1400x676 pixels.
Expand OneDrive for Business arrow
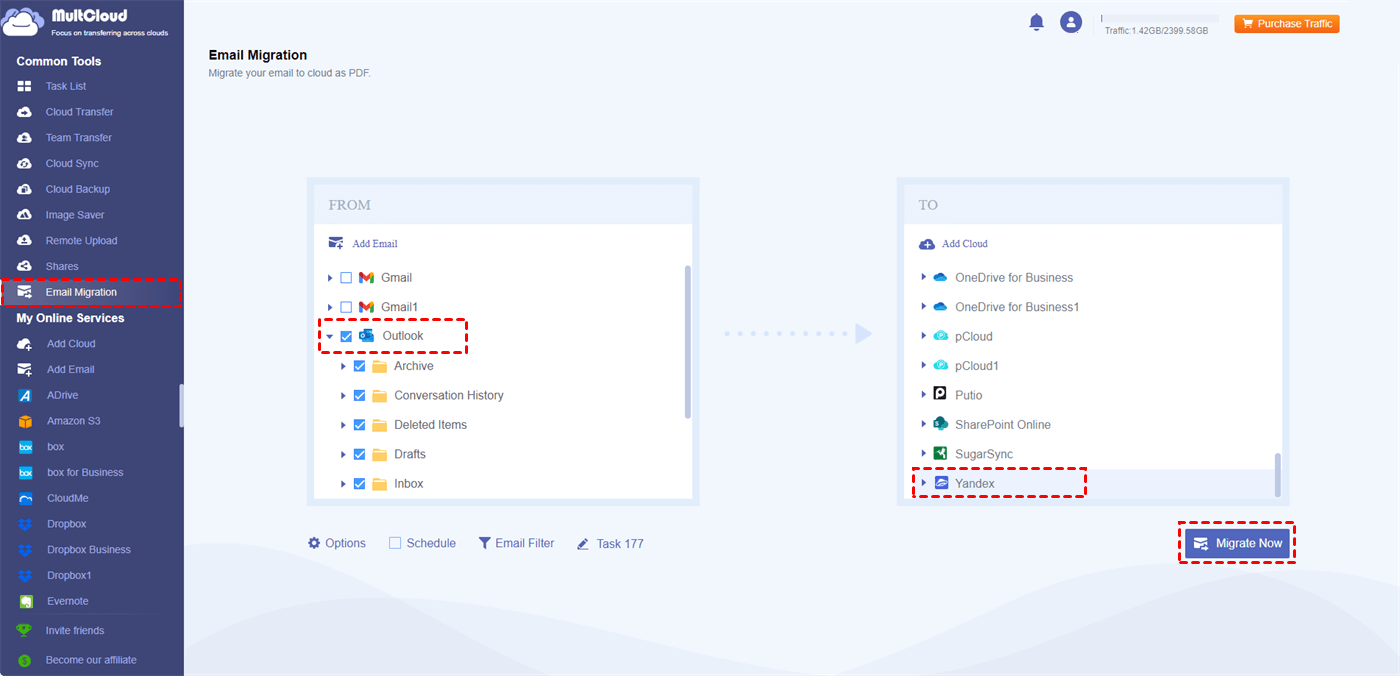click(x=923, y=278)
